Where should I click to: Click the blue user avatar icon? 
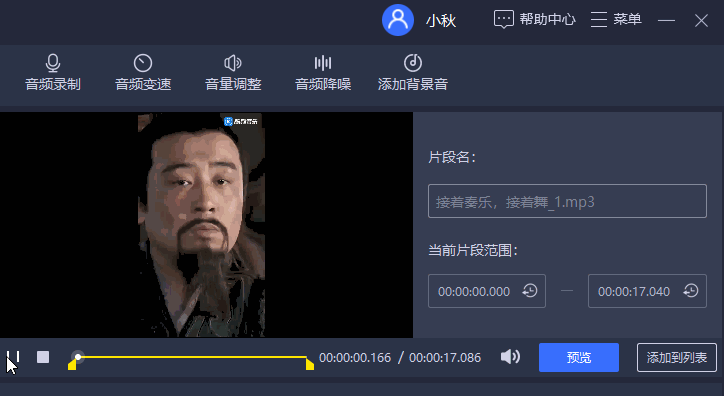[x=398, y=20]
